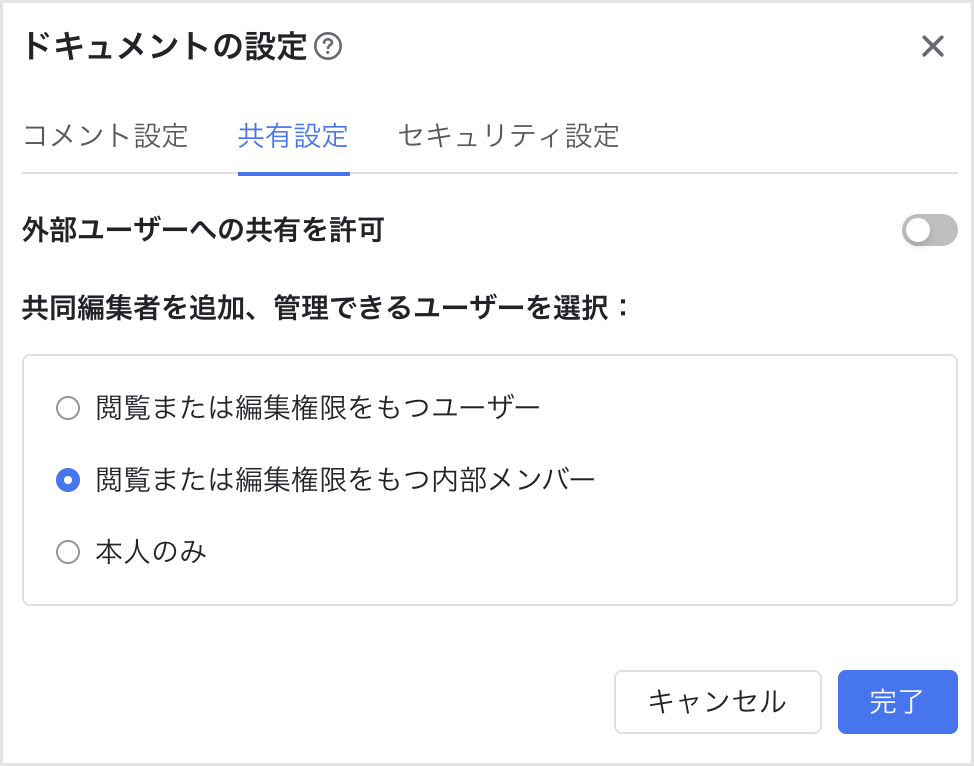The image size is (974, 766).
Task: Select radio circle for 閲覧または編集権限をもつ内部メンバー
Action: pyautogui.click(x=68, y=481)
